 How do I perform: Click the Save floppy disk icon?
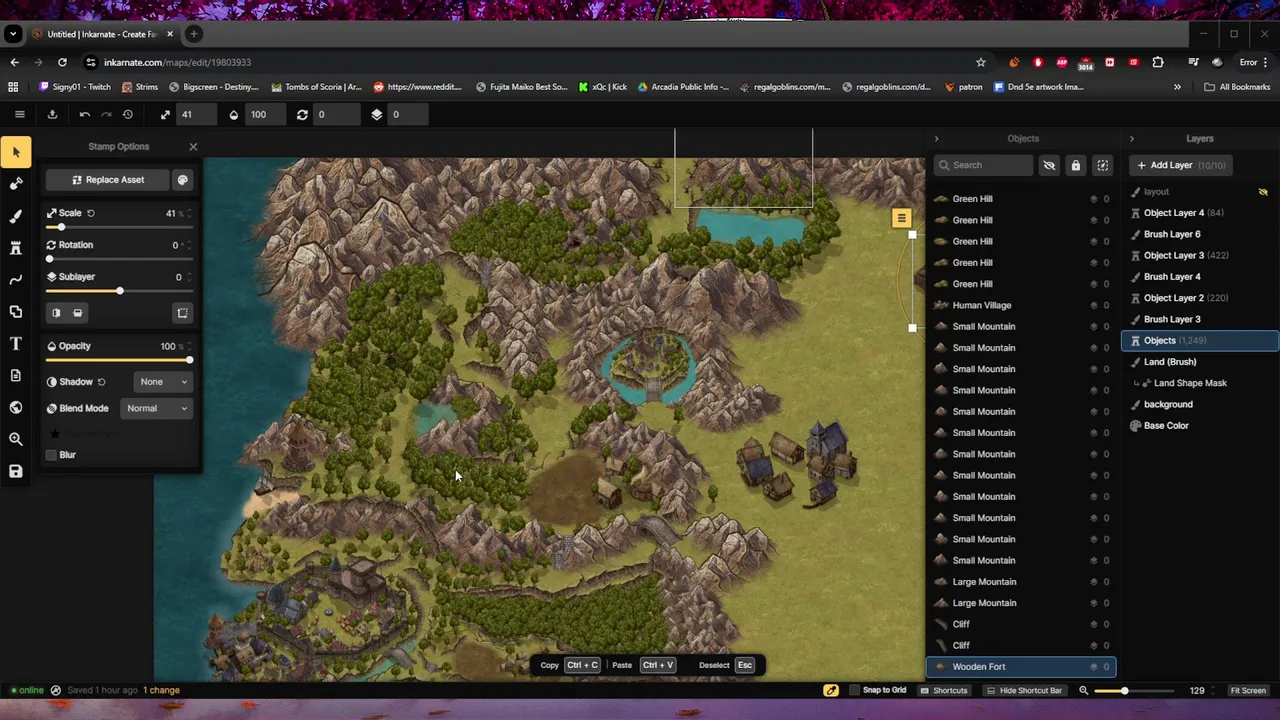click(x=16, y=471)
